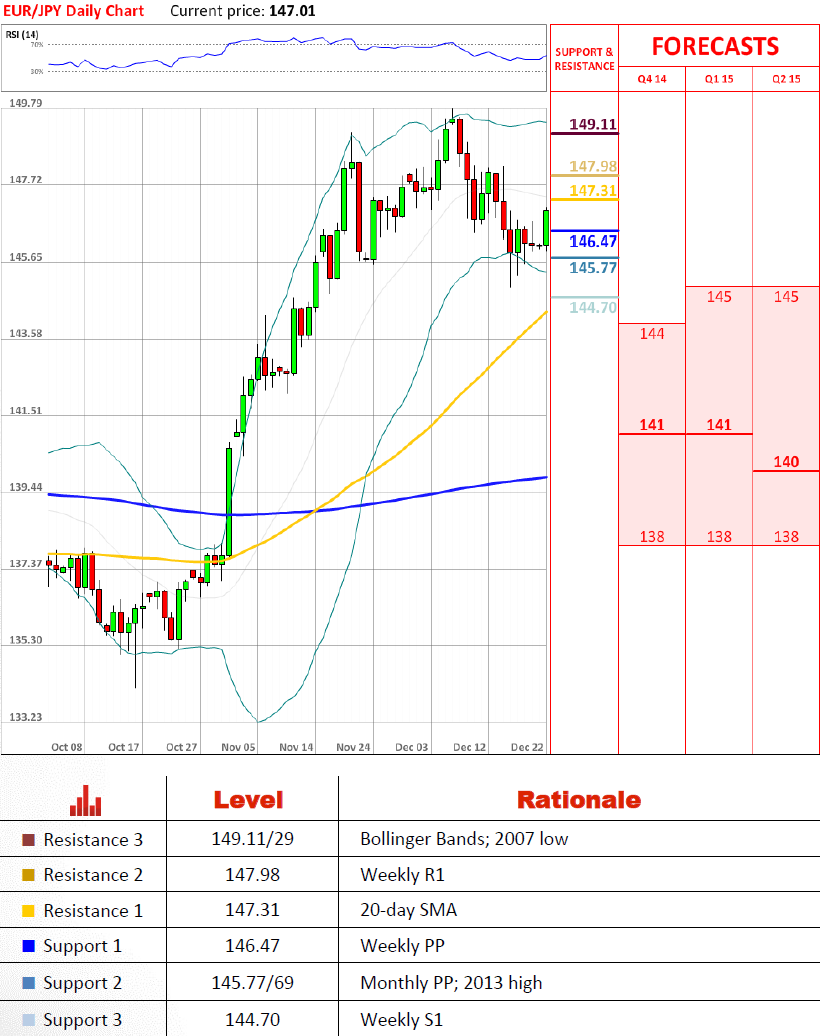Click the 149.79 price axis label
The image size is (820, 1036).
coord(26,103)
